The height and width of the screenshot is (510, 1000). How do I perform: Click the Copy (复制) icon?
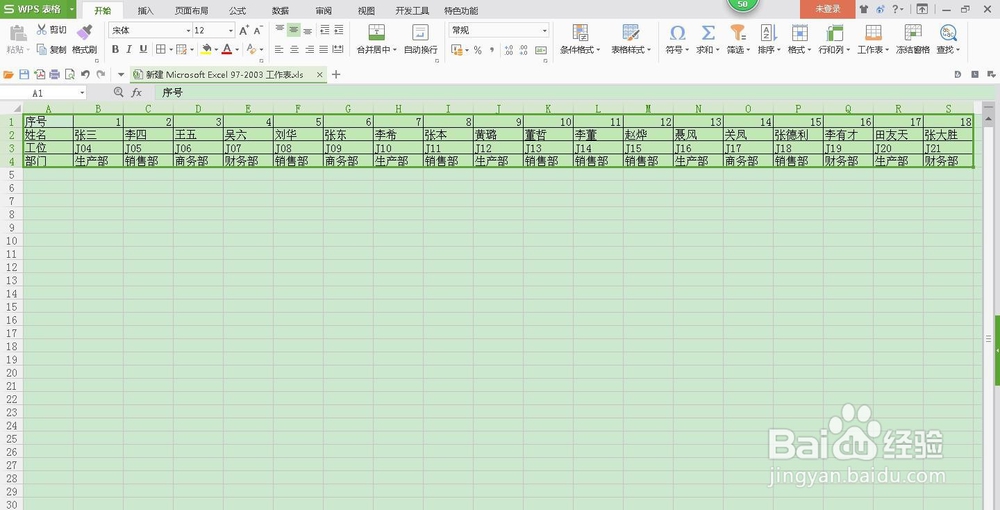point(42,49)
